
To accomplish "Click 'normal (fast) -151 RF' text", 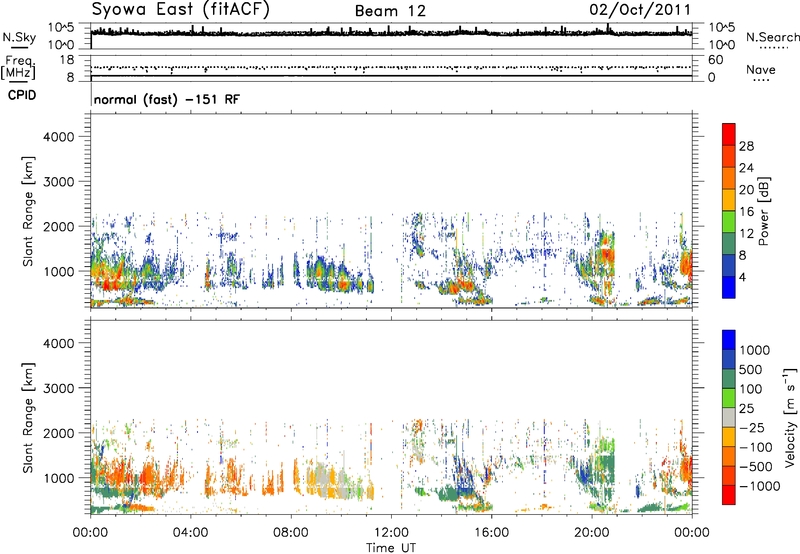I will pos(166,99).
